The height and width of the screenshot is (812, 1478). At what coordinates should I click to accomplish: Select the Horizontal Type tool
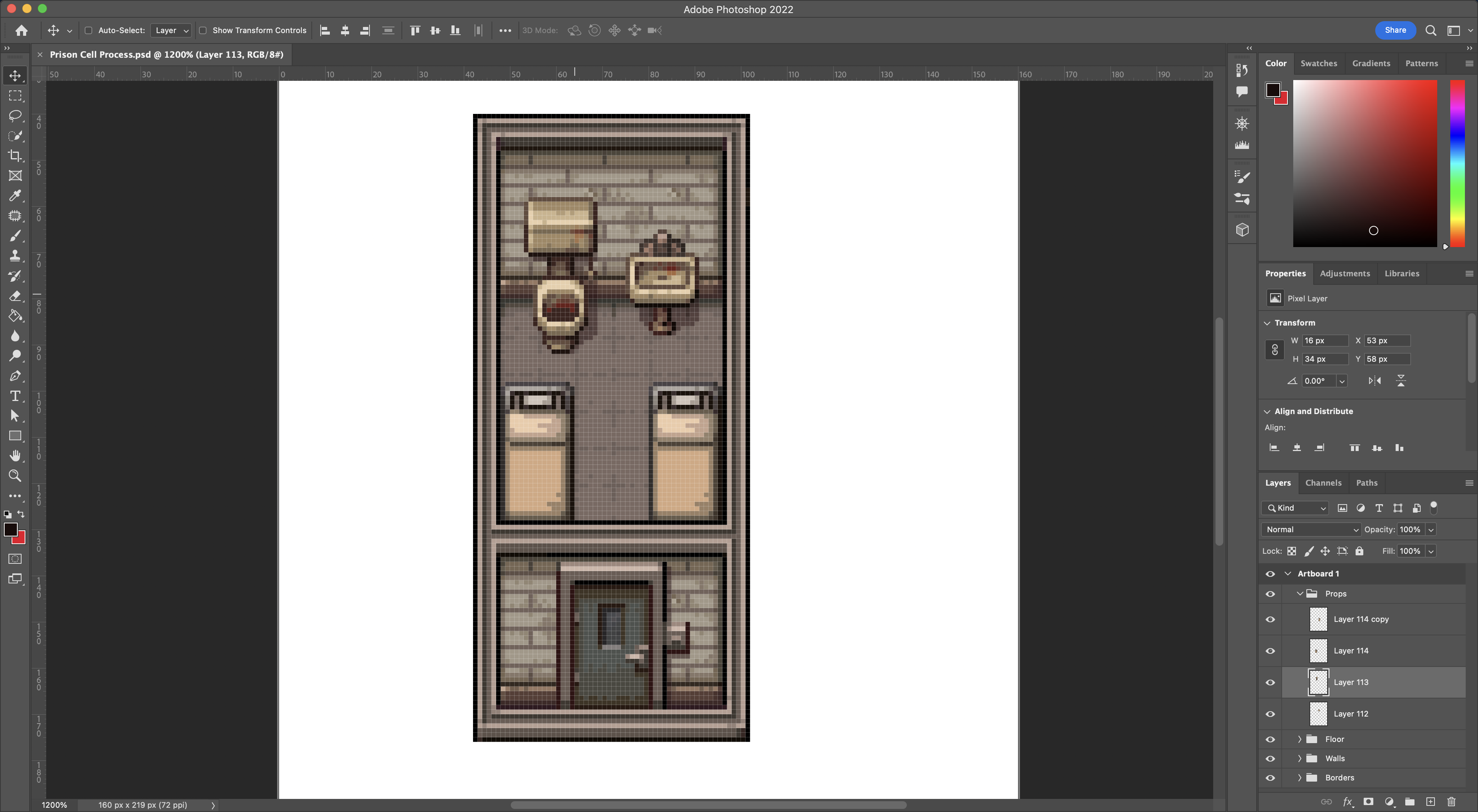[15, 396]
